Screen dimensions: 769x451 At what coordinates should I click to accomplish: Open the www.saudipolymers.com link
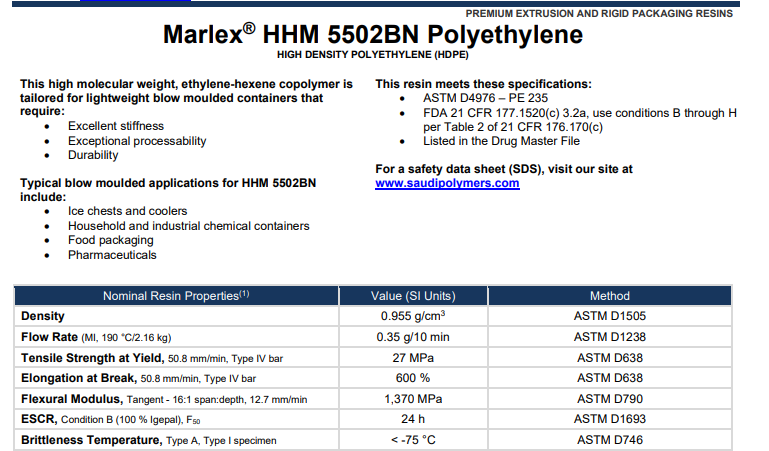(x=447, y=183)
